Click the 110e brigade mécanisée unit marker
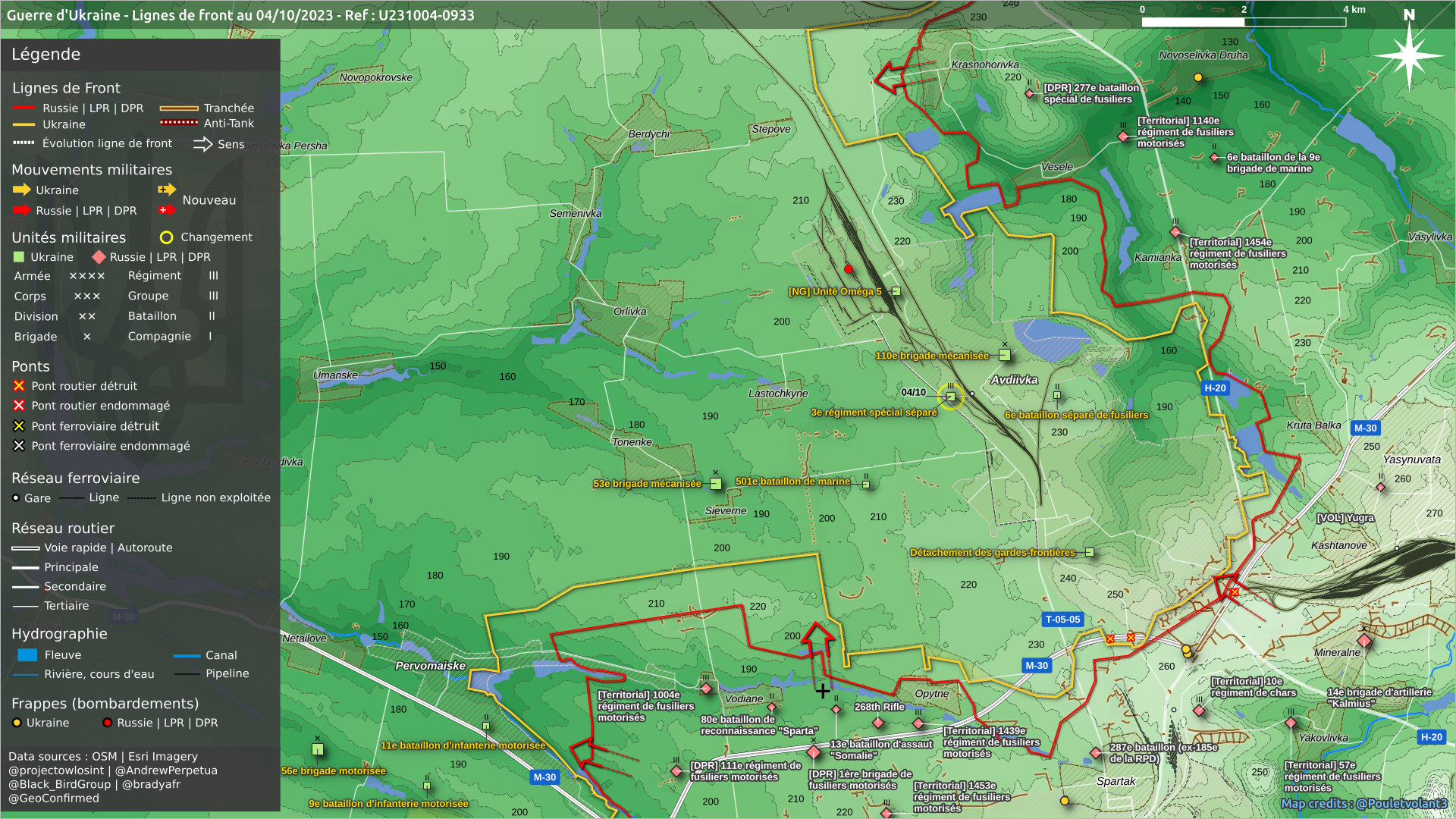This screenshot has width=1456, height=819. [x=1004, y=355]
